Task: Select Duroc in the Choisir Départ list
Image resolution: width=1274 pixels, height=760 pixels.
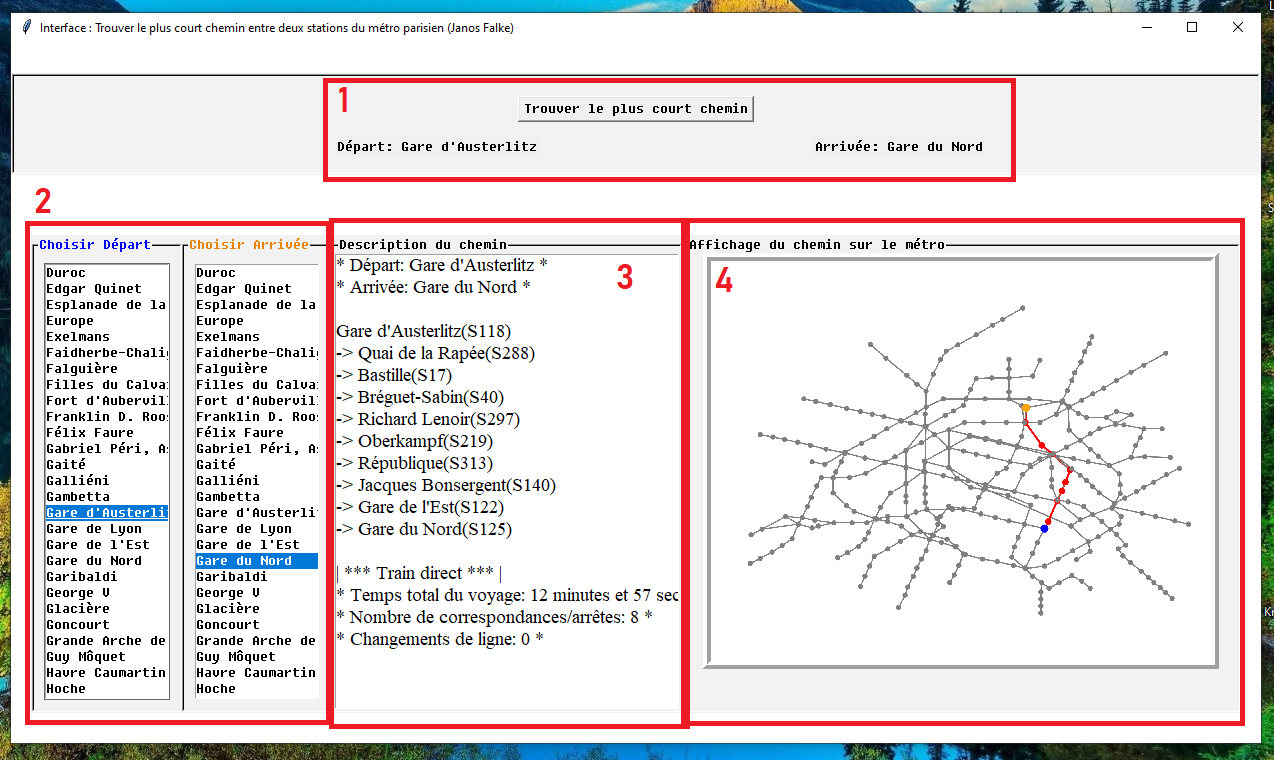Action: coord(106,273)
